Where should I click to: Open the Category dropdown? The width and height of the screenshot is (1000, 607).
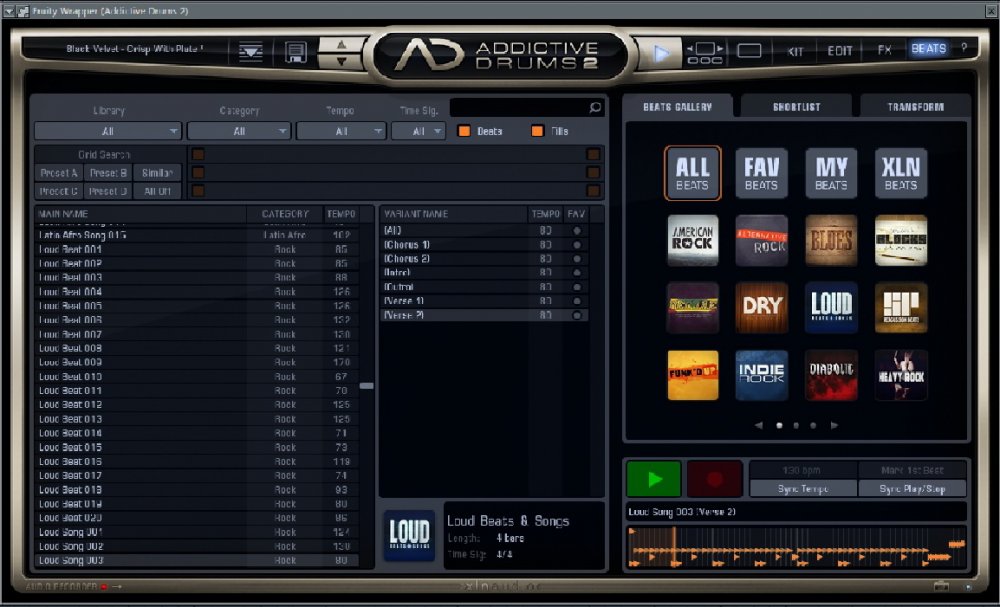239,131
